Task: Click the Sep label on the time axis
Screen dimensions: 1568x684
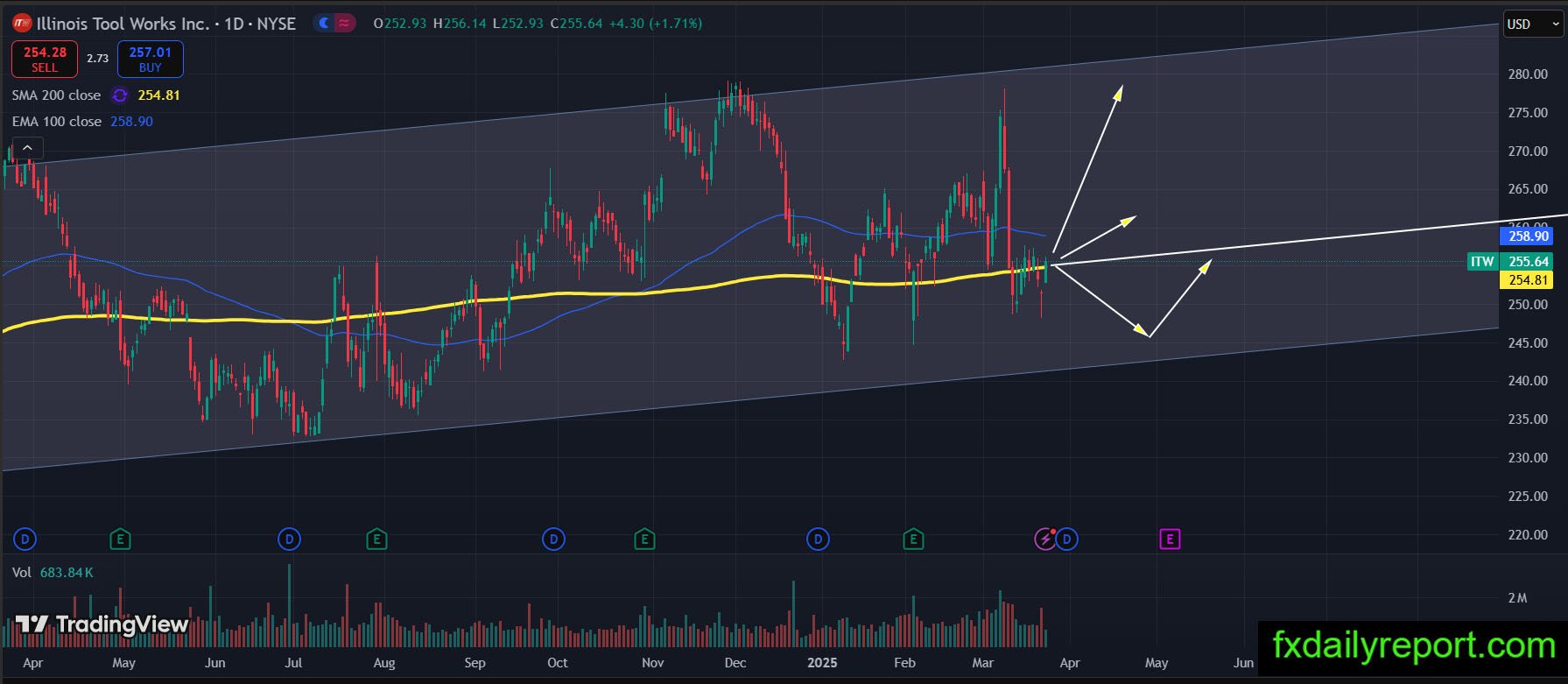Action: [475, 663]
